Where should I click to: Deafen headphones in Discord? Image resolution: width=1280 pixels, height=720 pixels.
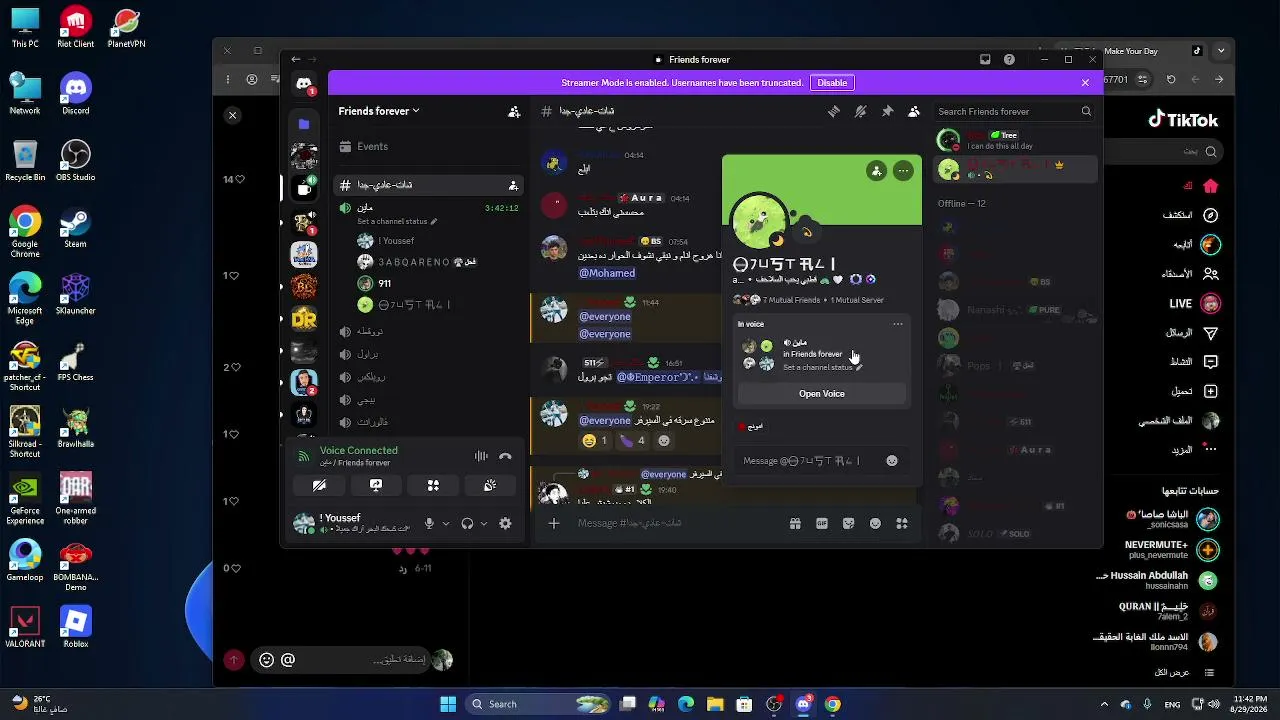[467, 523]
